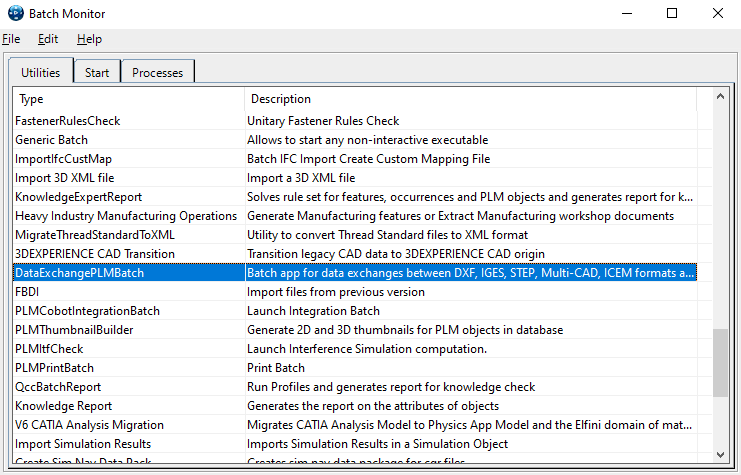The width and height of the screenshot is (741, 475).
Task: Click 'Imports Simulation Results in a Simulation Object'
Action: click(378, 444)
